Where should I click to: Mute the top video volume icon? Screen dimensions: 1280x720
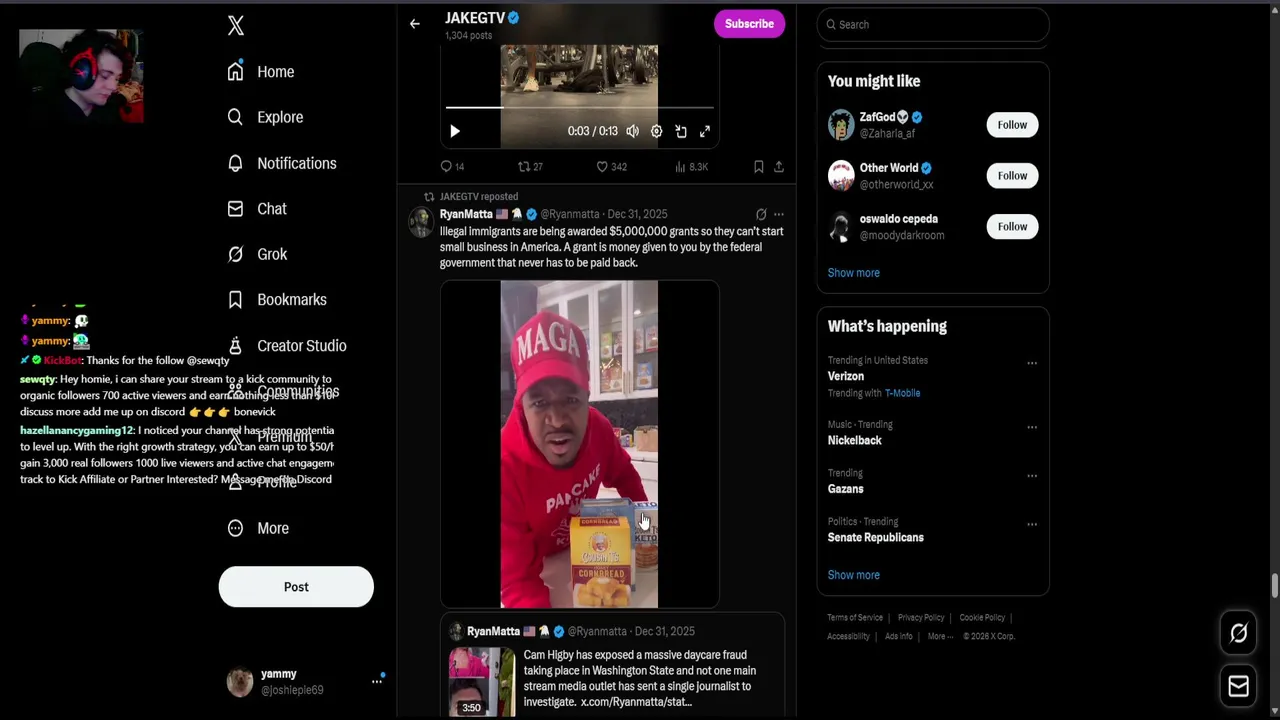[633, 131]
